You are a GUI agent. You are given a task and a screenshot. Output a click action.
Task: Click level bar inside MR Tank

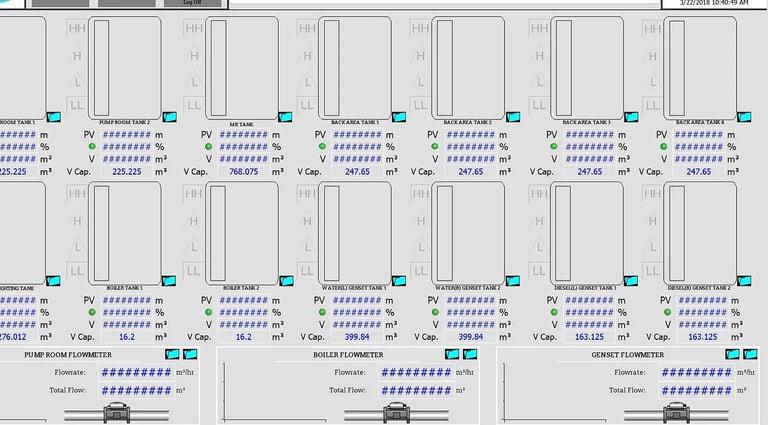(219, 68)
